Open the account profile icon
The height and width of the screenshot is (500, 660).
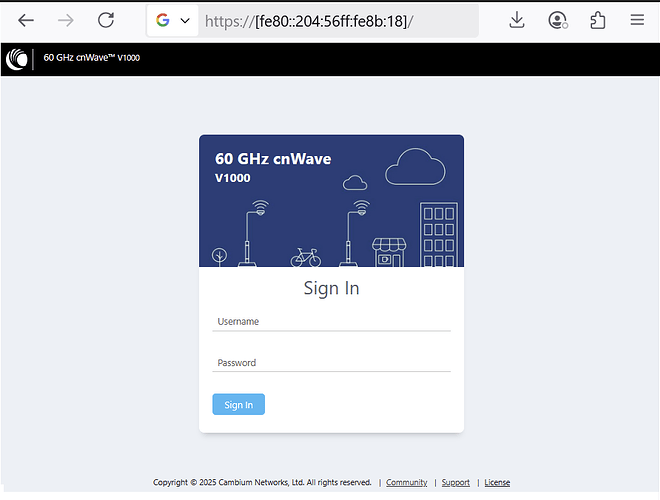point(558,20)
